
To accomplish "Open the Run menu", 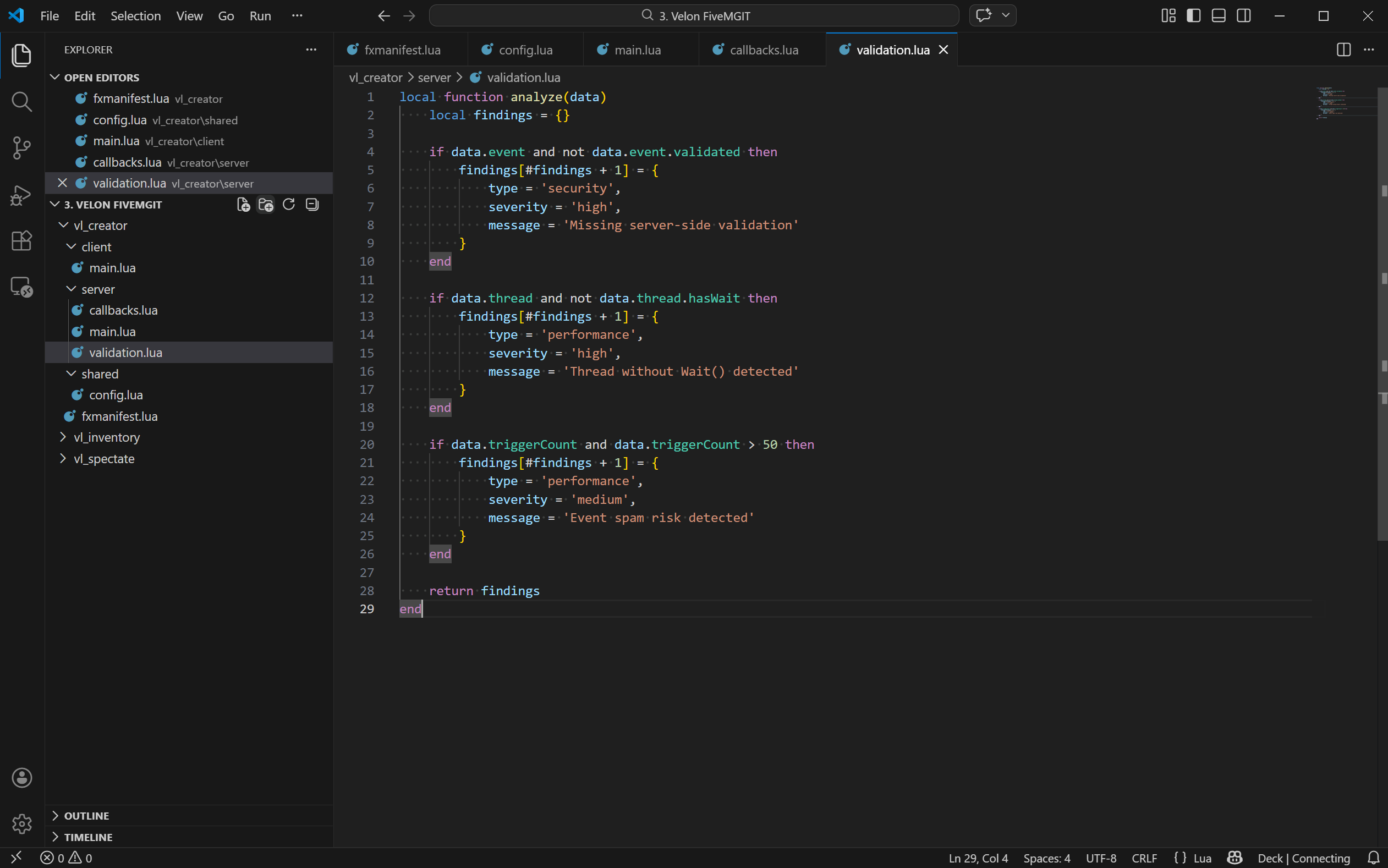I will [260, 16].
